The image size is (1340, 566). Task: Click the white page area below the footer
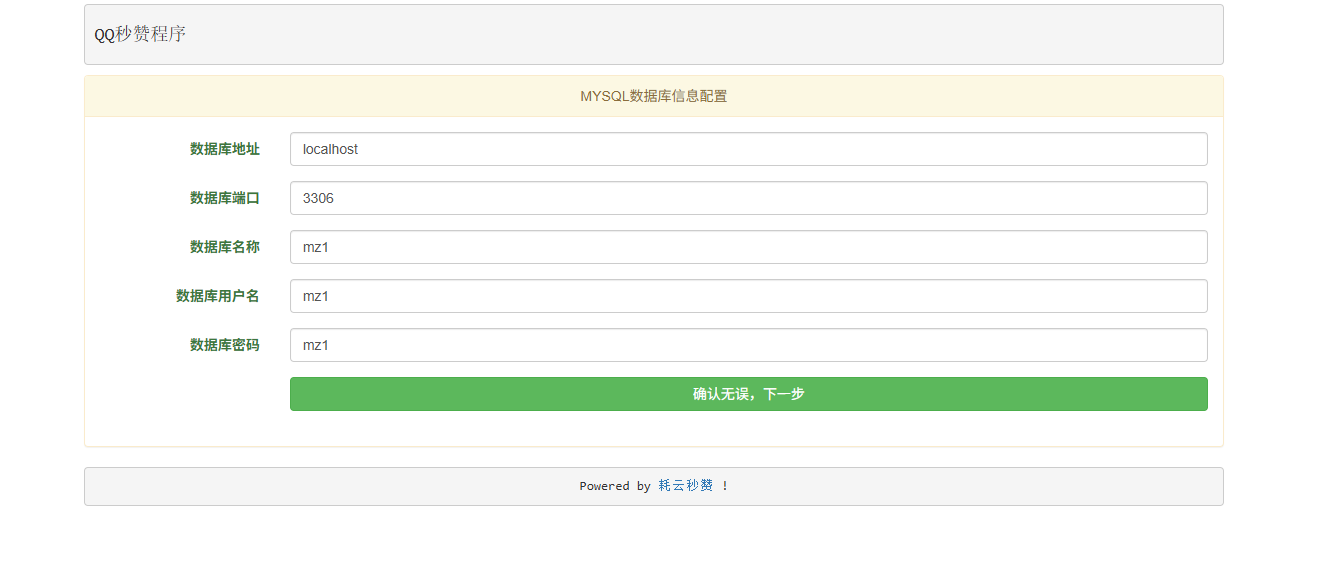pos(650,538)
